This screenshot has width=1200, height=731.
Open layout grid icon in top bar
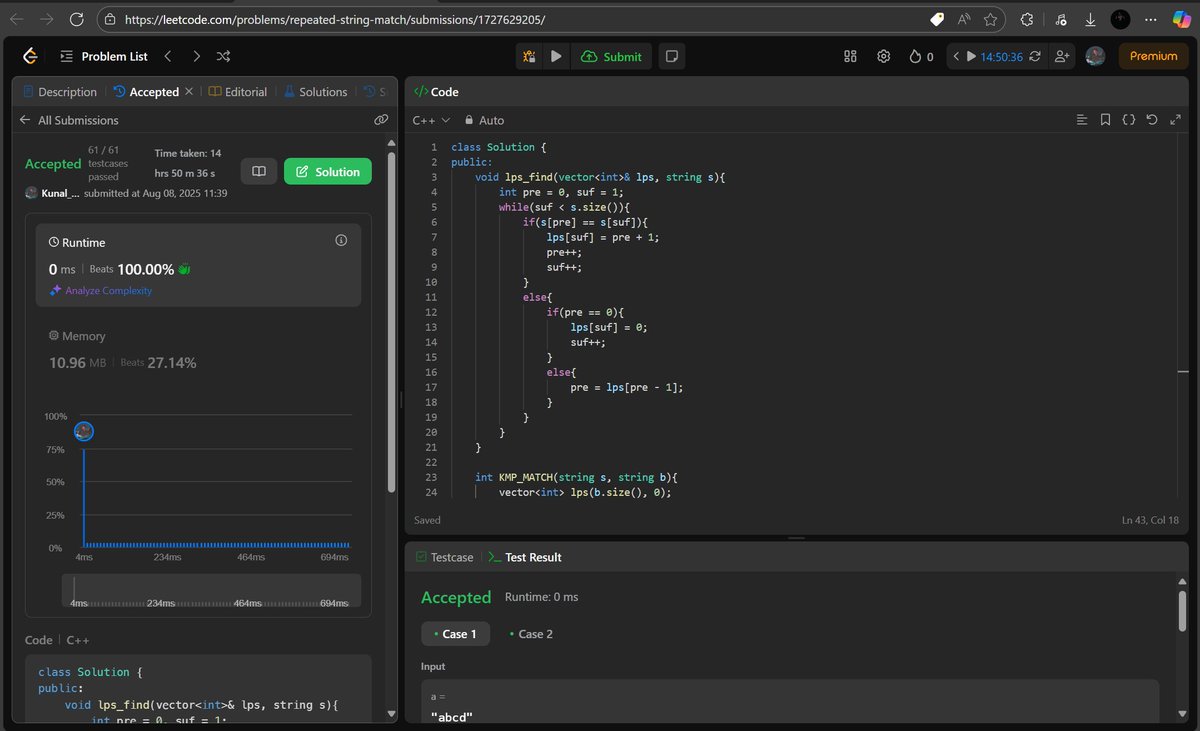[851, 56]
